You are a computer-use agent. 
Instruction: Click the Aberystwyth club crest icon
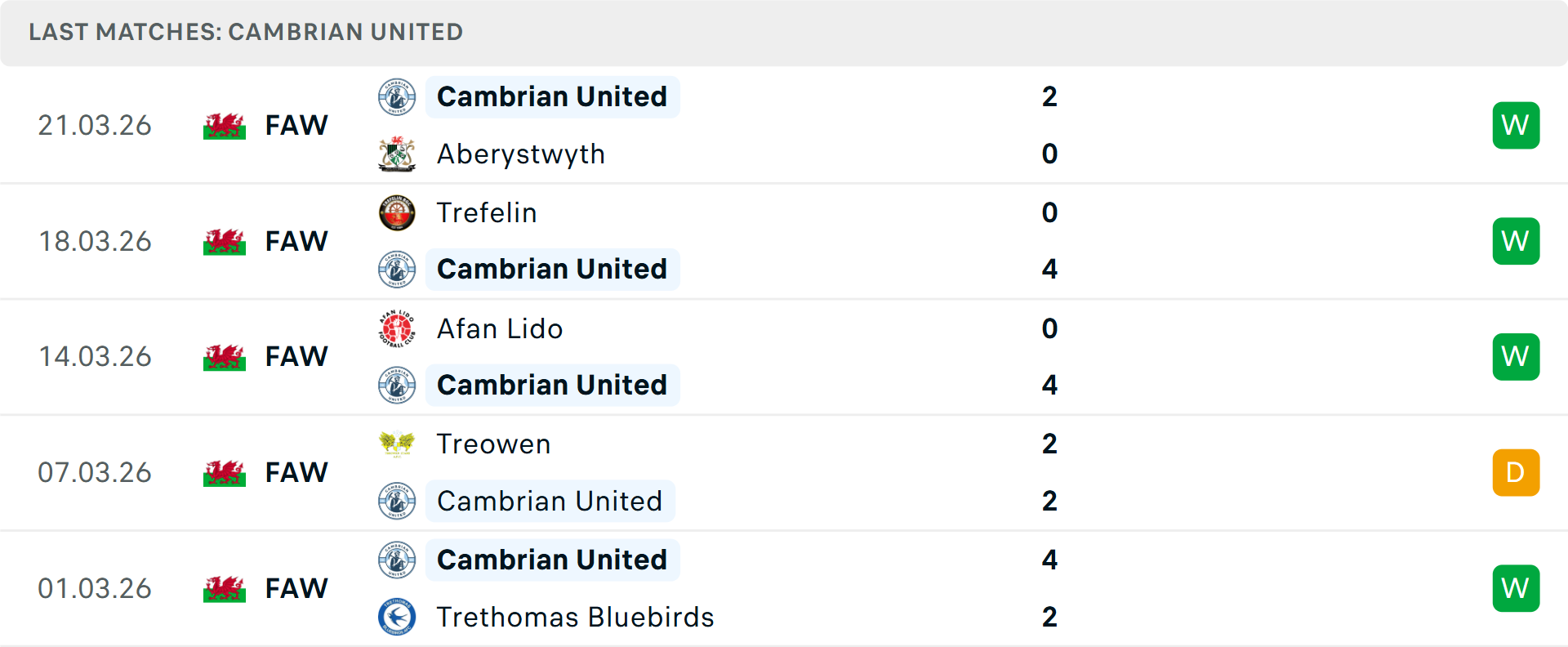point(397,154)
